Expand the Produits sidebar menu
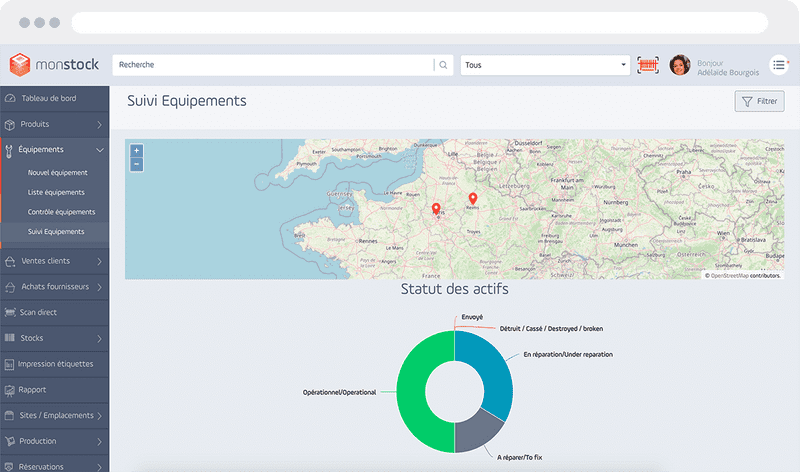 [x=54, y=124]
